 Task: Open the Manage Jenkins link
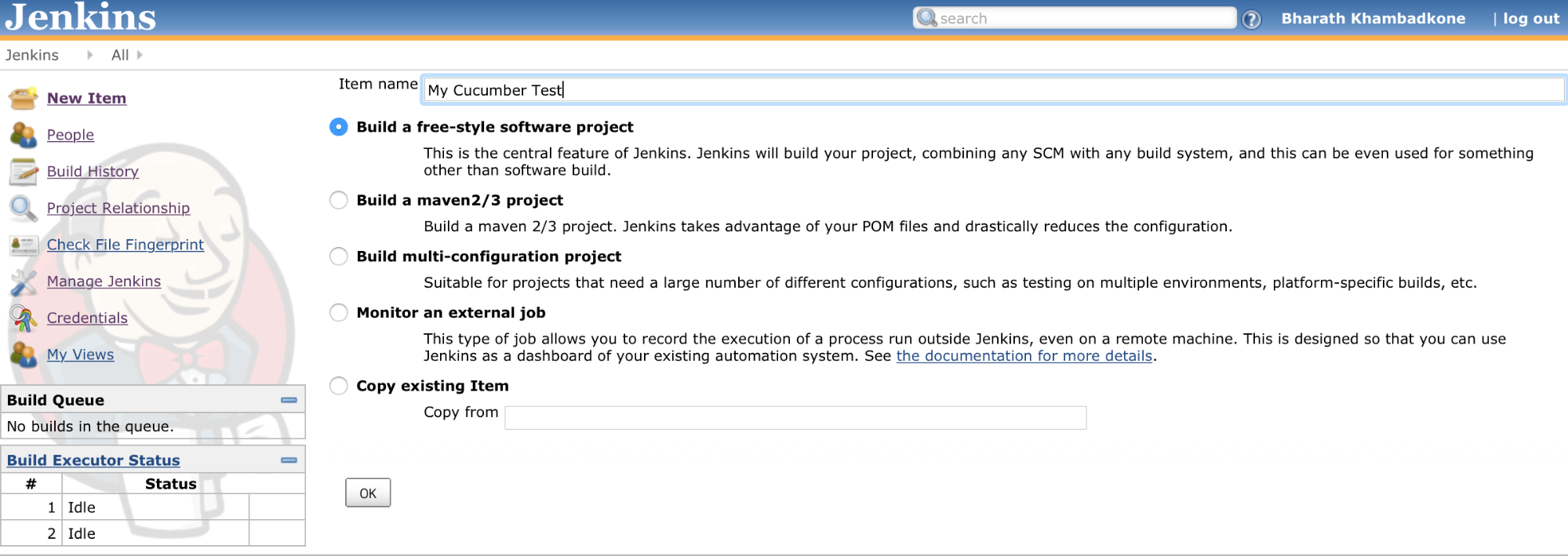pos(104,282)
